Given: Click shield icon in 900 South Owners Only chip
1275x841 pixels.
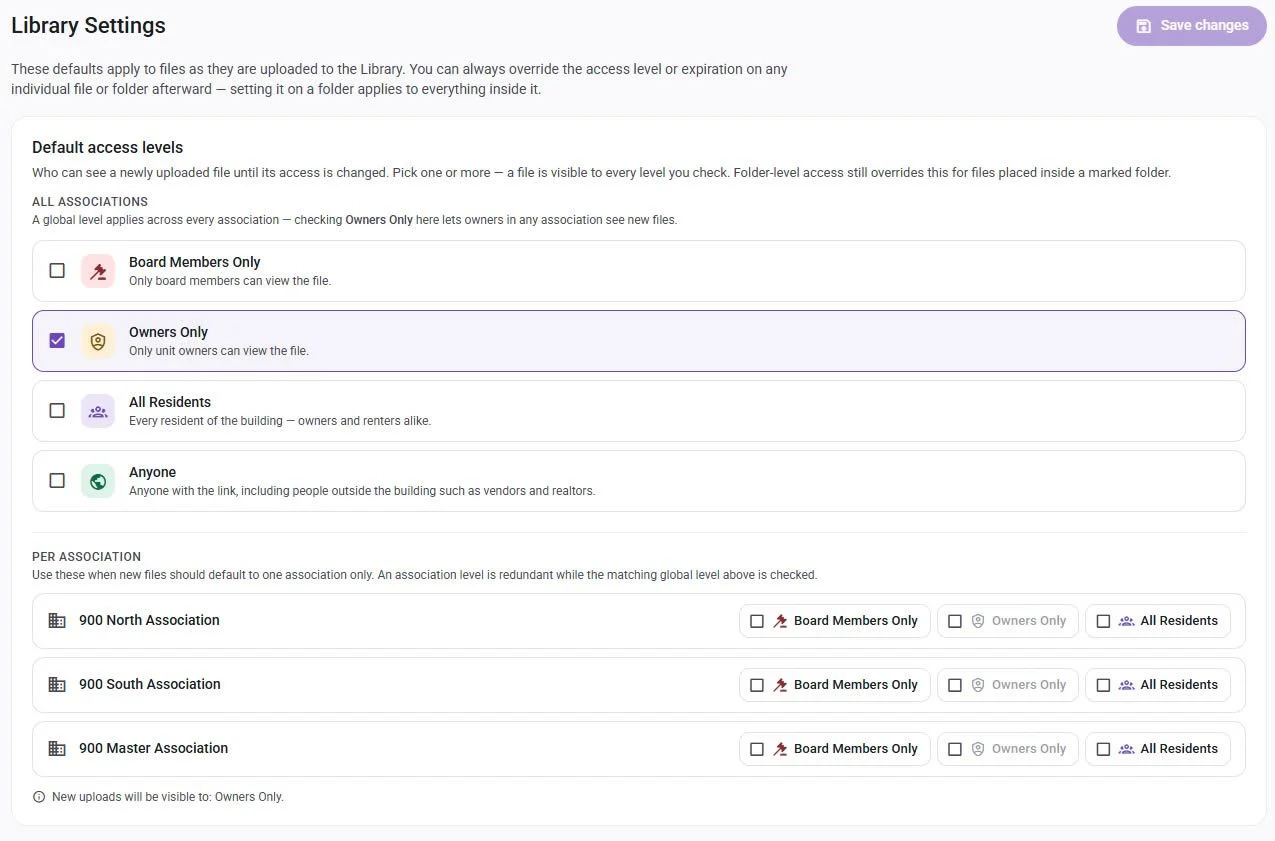Looking at the screenshot, I should 978,685.
